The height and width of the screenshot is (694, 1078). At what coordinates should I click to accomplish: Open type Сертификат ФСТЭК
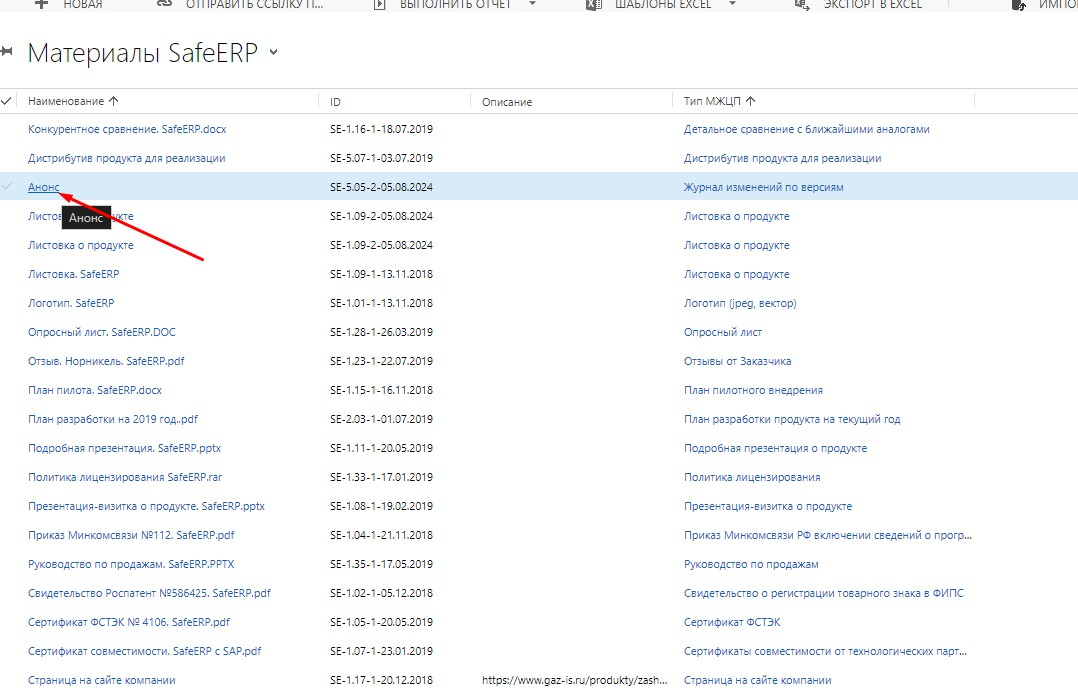[x=732, y=622]
